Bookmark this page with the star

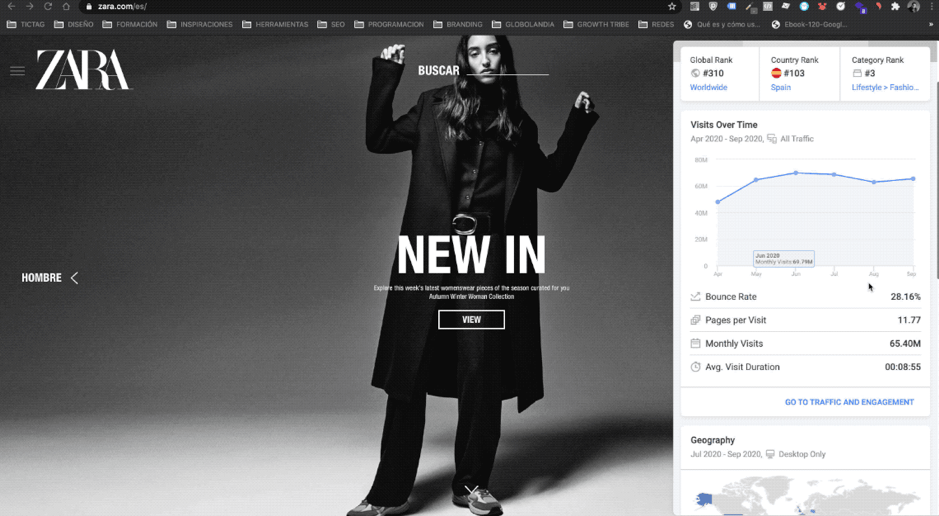672,7
